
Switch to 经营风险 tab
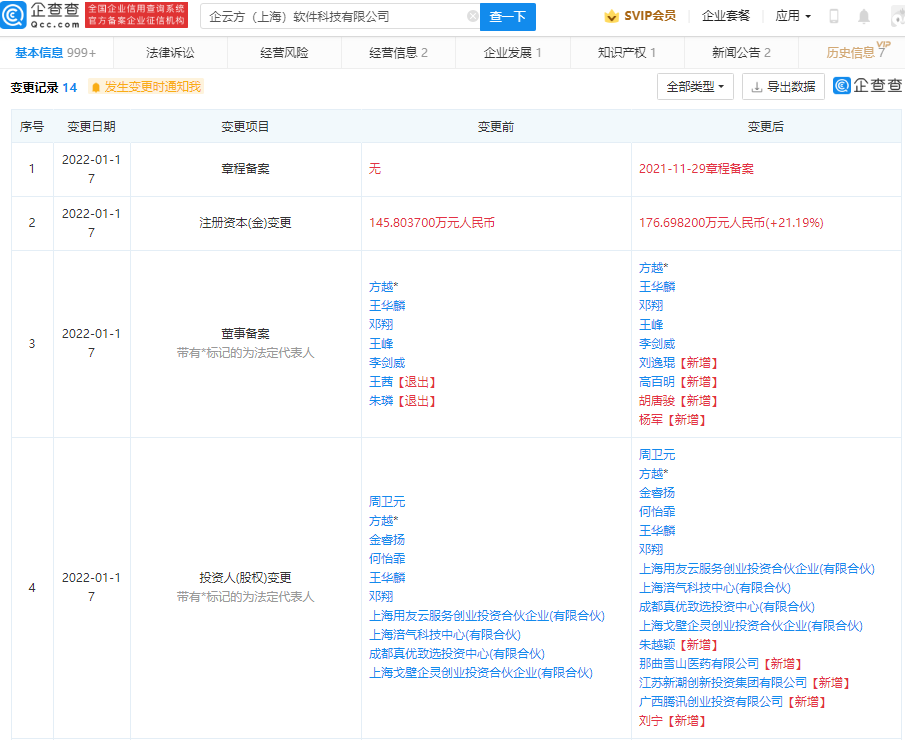pos(284,53)
